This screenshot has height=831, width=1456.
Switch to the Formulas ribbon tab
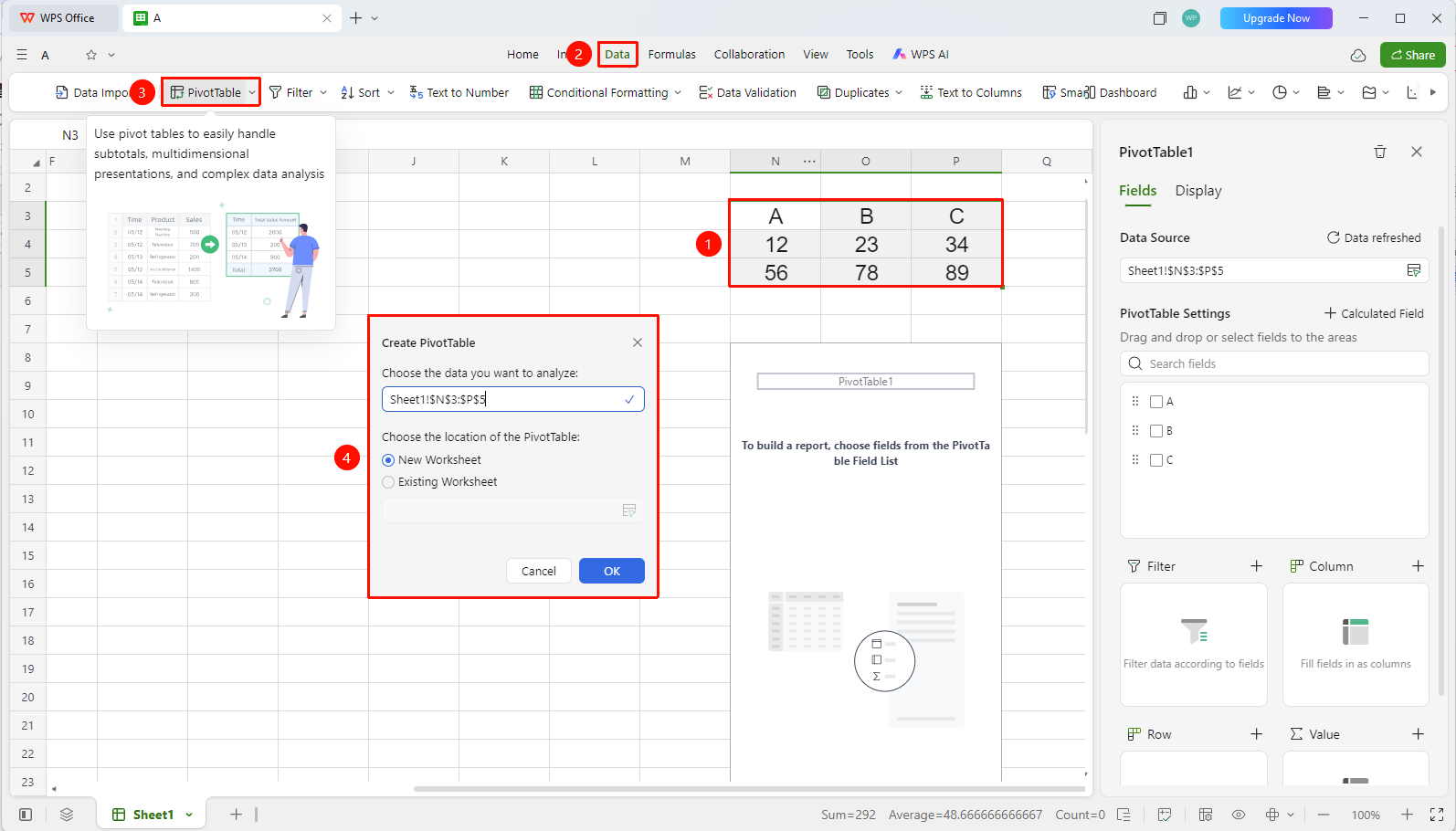pyautogui.click(x=672, y=55)
